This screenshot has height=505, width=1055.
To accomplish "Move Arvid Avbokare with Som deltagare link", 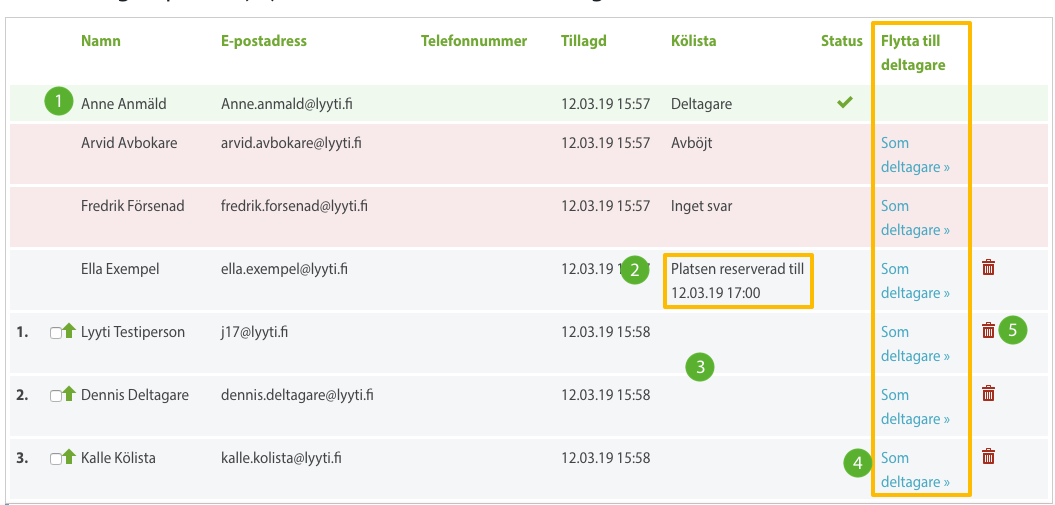I will (914, 155).
